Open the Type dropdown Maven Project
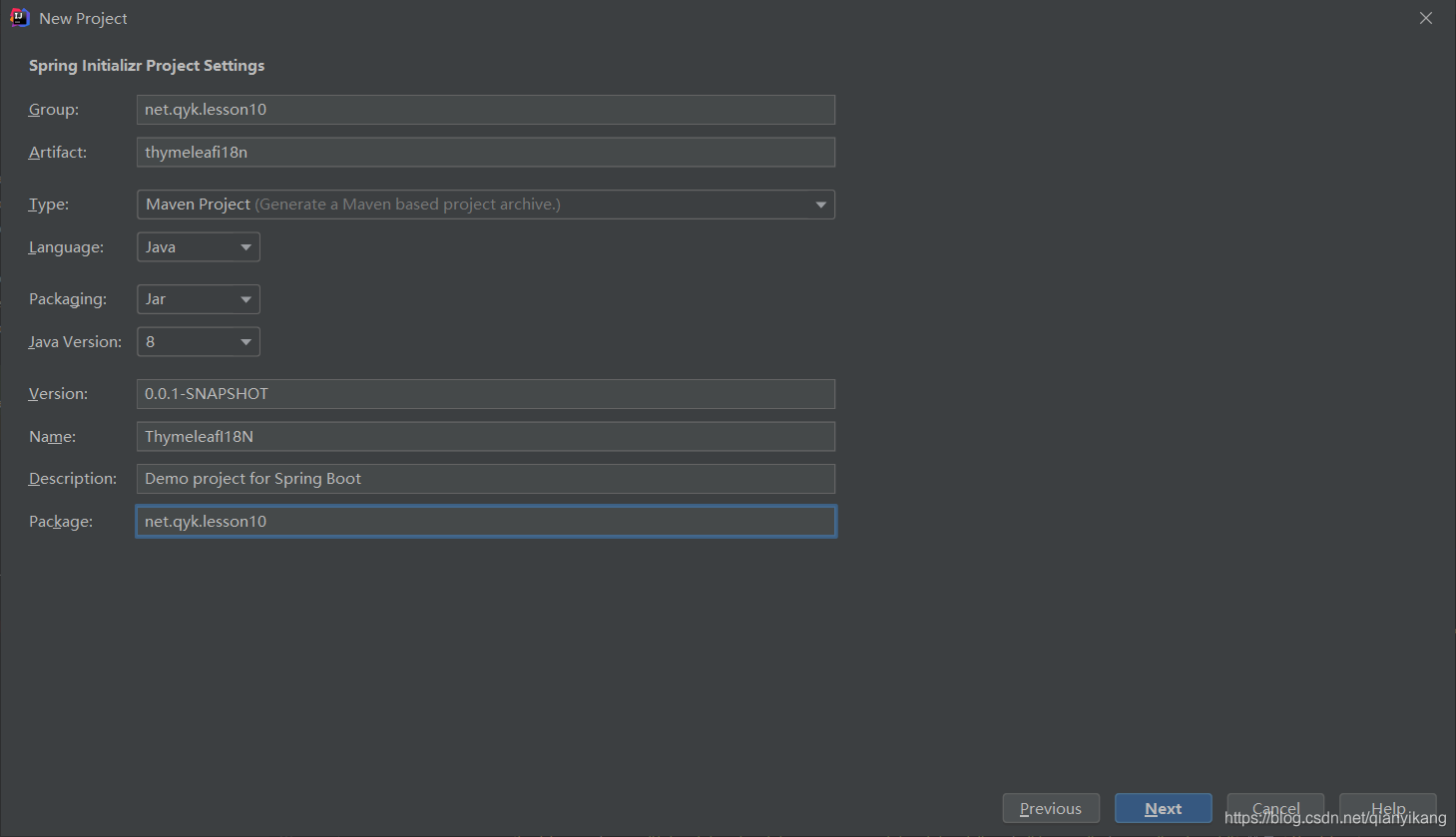The image size is (1456, 837). [486, 205]
